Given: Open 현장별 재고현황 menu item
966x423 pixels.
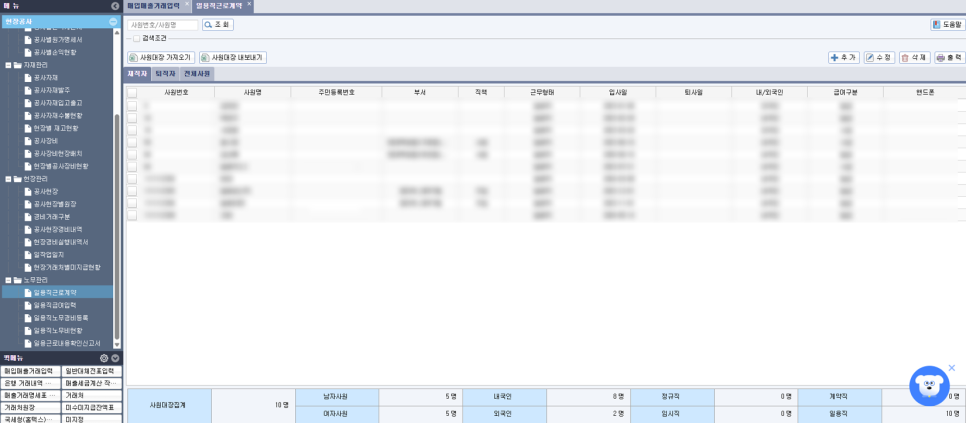Looking at the screenshot, I should pyautogui.click(x=55, y=128).
